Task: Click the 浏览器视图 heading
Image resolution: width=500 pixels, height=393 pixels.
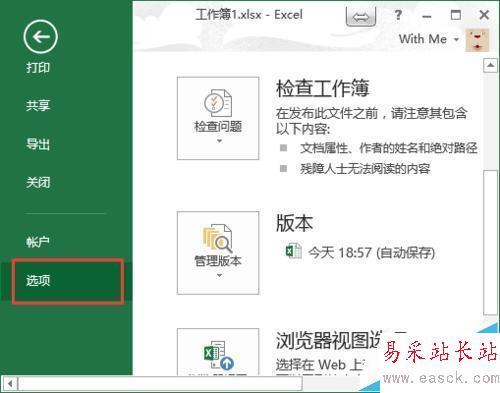Action: [x=328, y=340]
